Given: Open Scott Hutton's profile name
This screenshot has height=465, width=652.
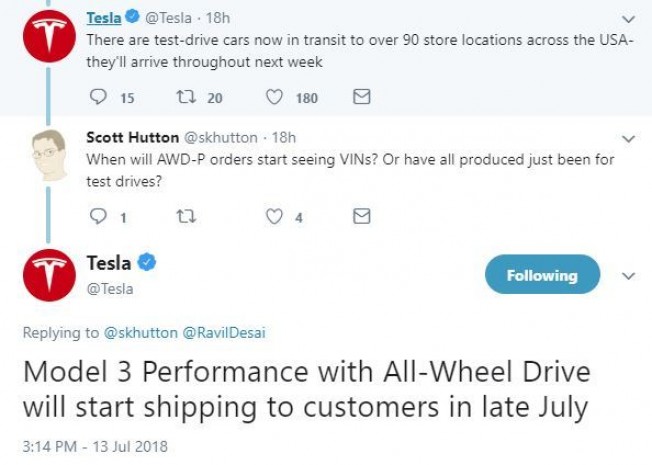Looking at the screenshot, I should pos(133,137).
